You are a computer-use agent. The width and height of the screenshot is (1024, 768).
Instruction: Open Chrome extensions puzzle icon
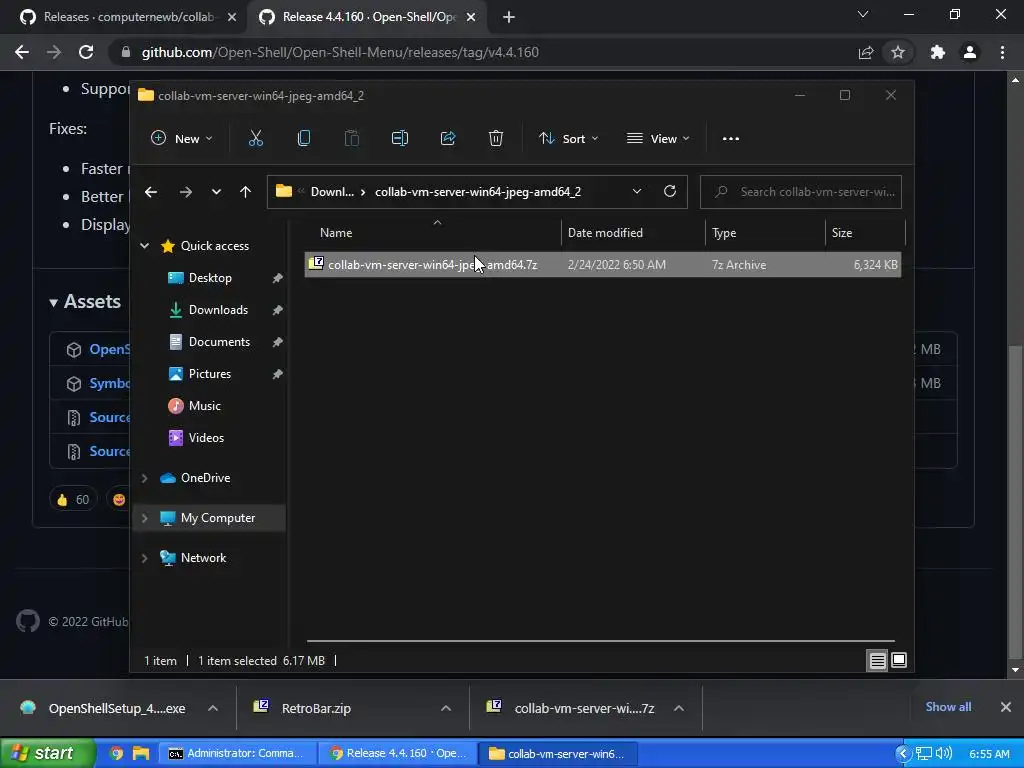pos(938,52)
